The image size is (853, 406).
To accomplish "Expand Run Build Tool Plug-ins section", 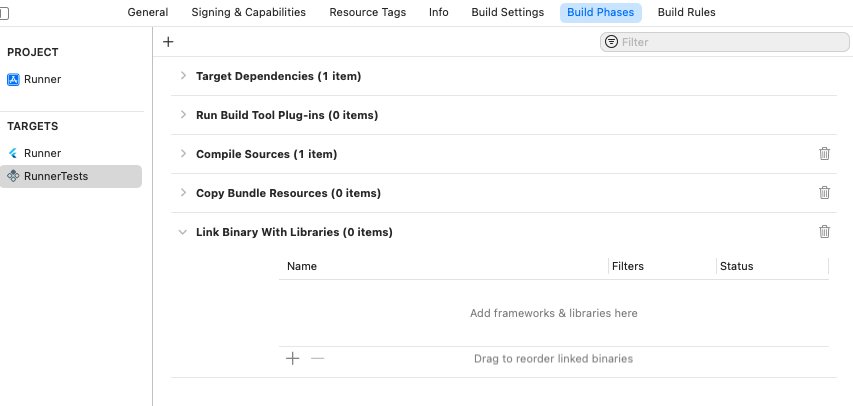I will [x=183, y=115].
